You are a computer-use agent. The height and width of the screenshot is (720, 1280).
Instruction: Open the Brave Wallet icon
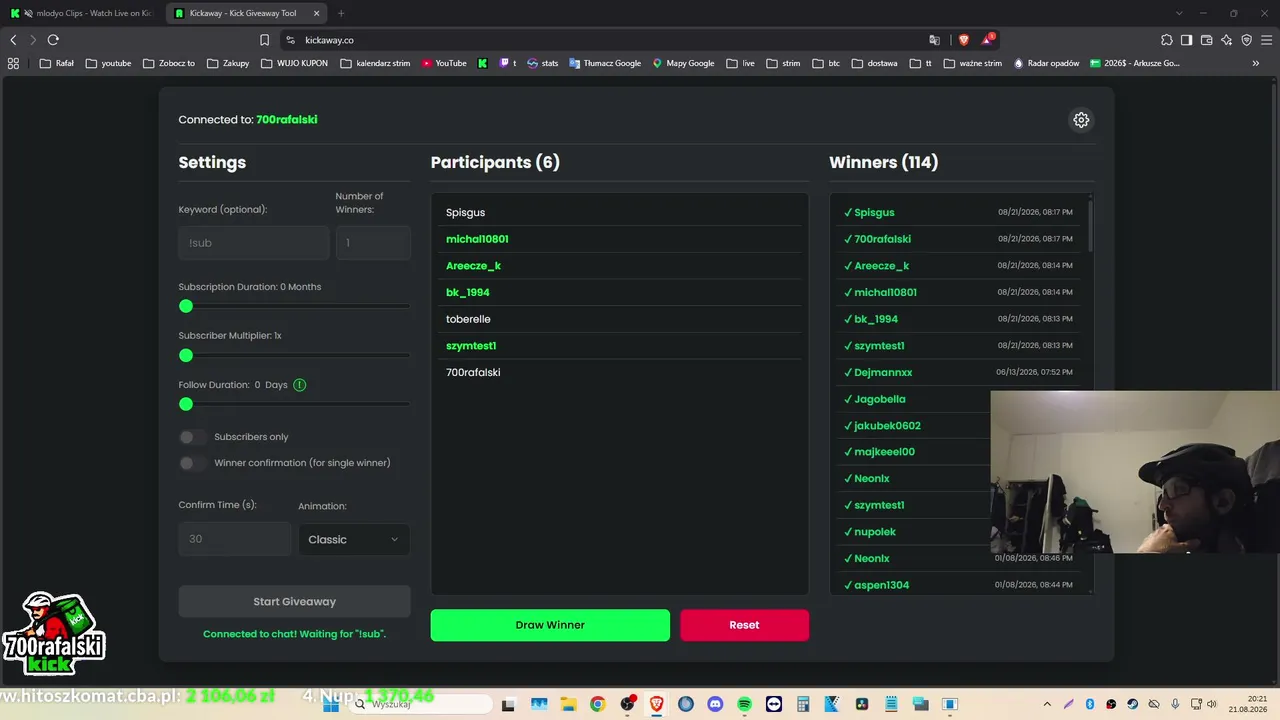[1206, 40]
